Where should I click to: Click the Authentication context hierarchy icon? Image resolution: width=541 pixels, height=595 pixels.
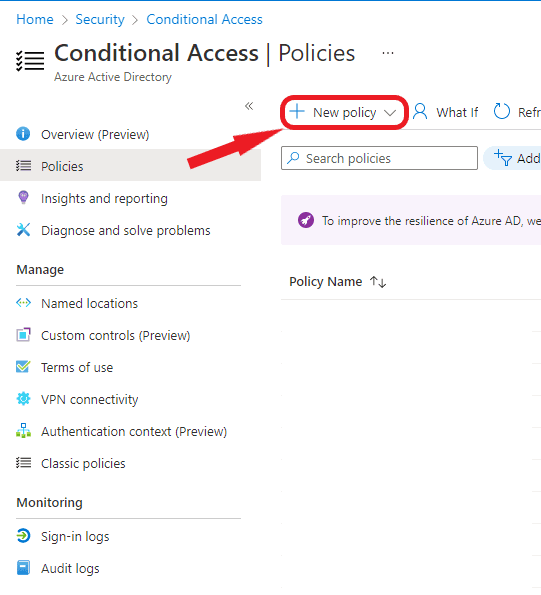tap(23, 431)
